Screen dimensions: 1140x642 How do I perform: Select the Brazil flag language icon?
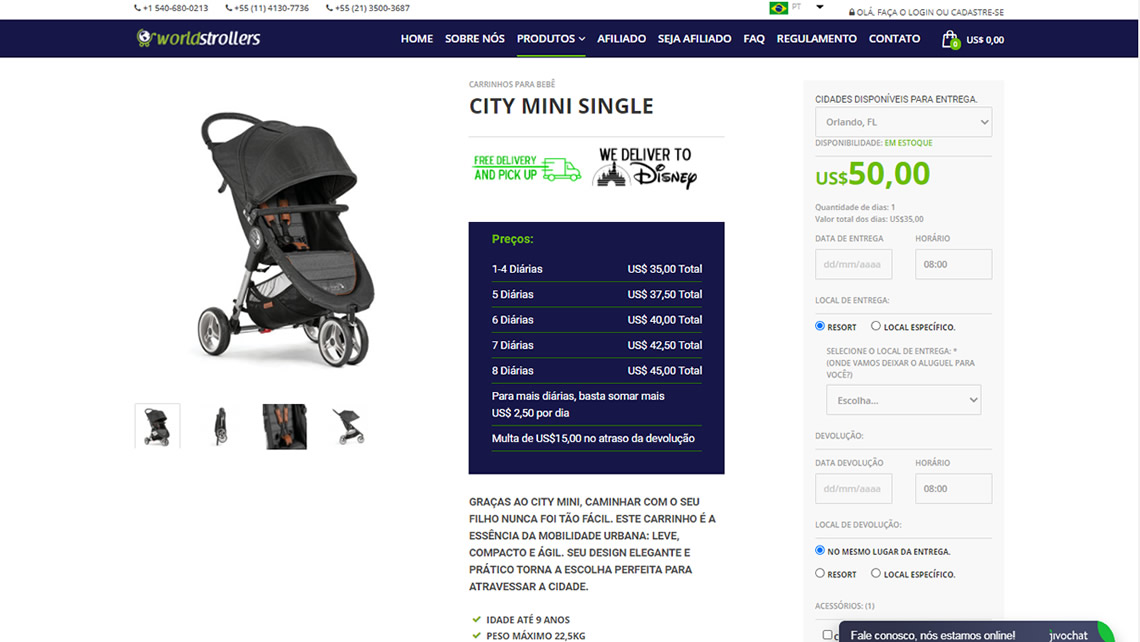coord(778,8)
